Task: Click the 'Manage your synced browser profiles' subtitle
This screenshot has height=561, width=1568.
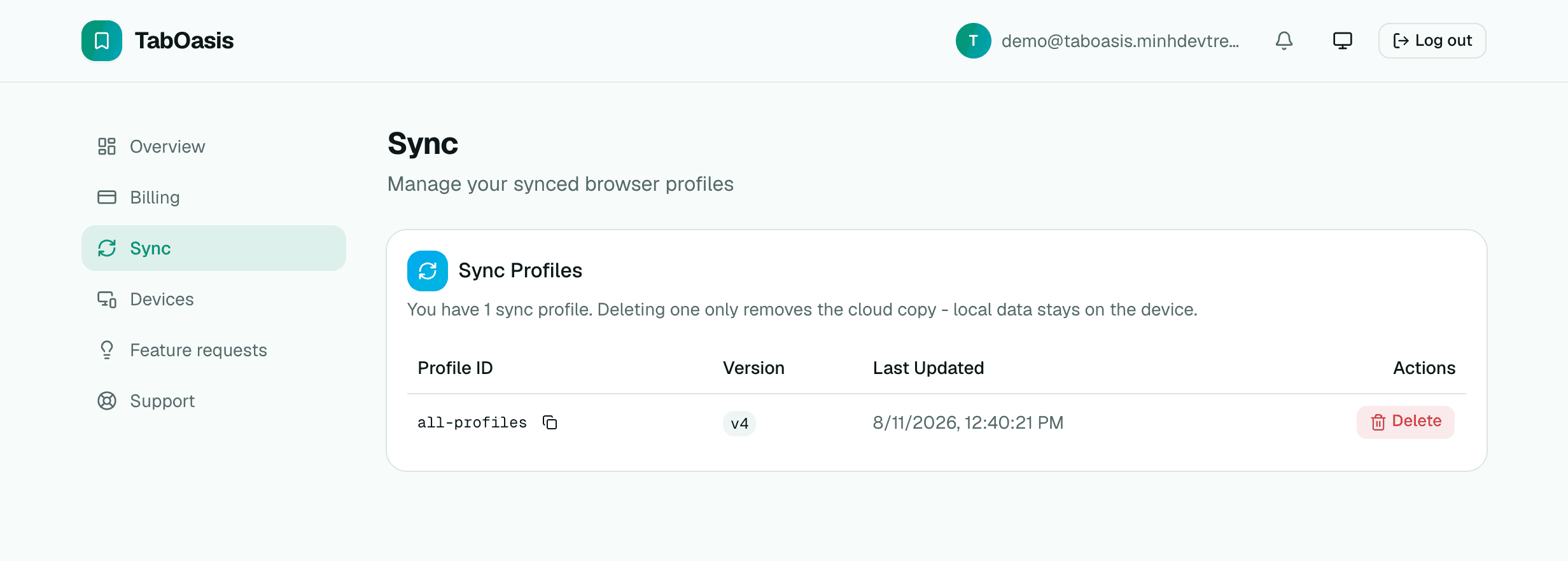Action: [x=561, y=184]
